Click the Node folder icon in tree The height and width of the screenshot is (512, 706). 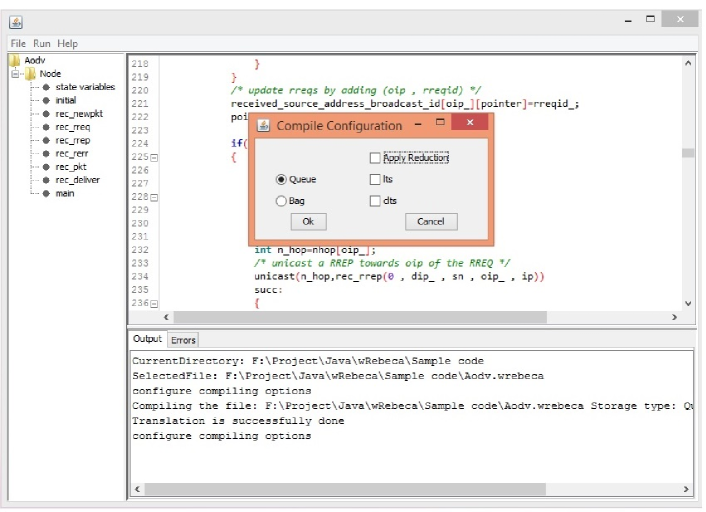[x=31, y=74]
